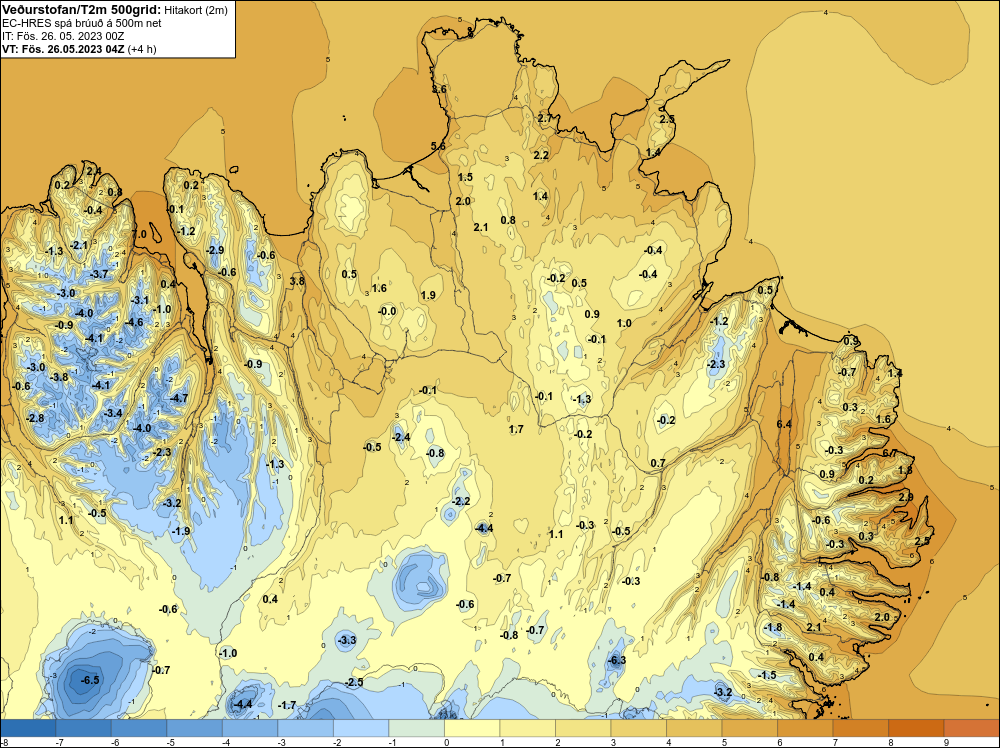Click the legend tick label '7'

pyautogui.click(x=834, y=742)
